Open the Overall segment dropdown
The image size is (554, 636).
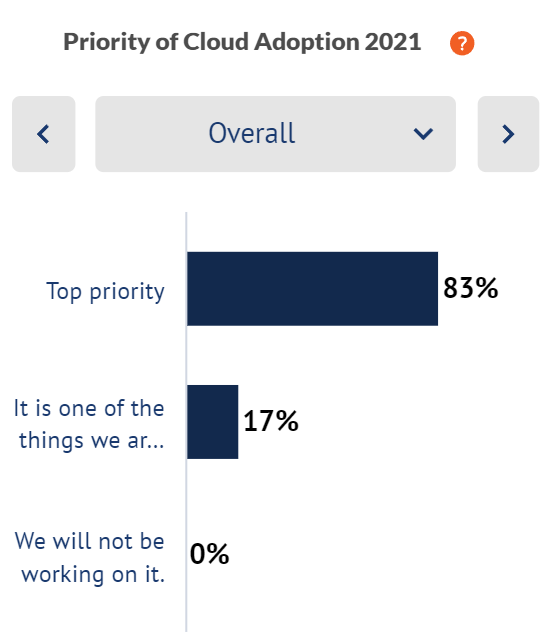(275, 134)
